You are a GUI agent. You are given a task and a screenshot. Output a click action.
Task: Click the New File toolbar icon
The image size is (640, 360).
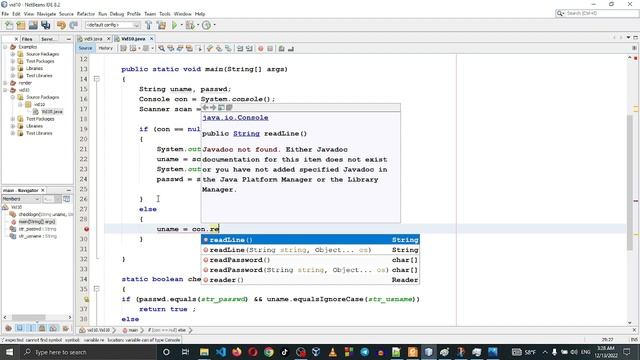coord(9,25)
